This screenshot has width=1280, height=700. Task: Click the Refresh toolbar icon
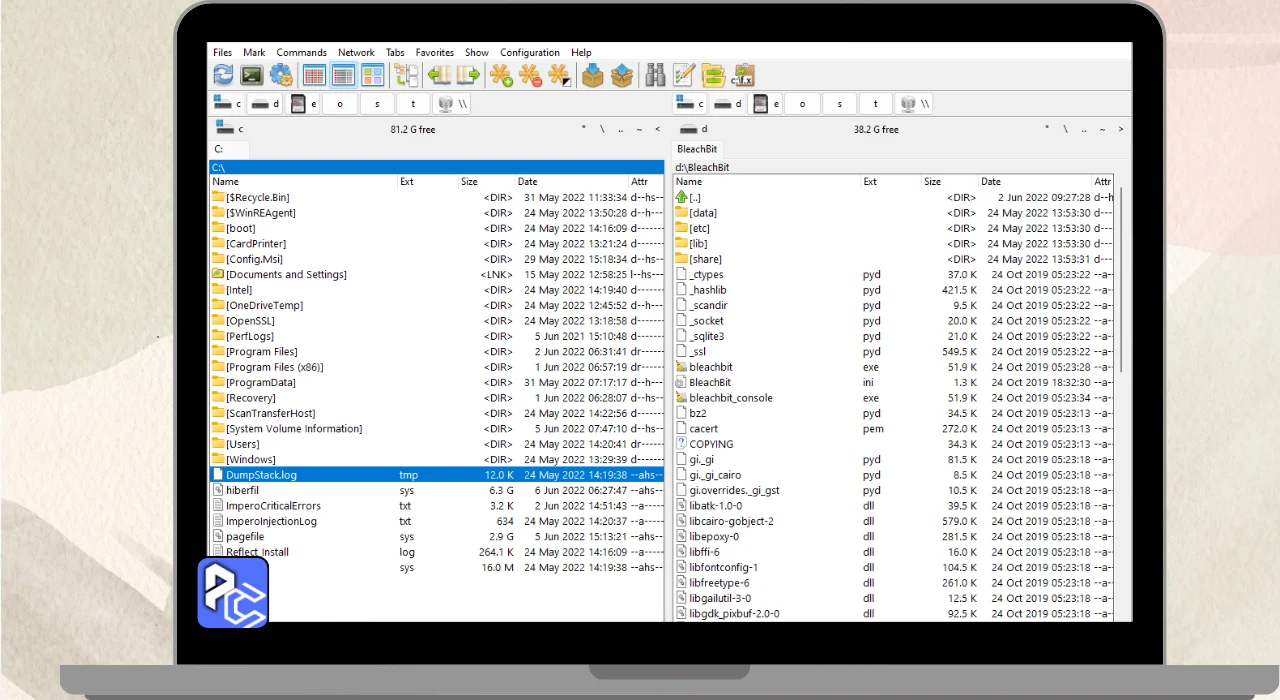pyautogui.click(x=223, y=75)
